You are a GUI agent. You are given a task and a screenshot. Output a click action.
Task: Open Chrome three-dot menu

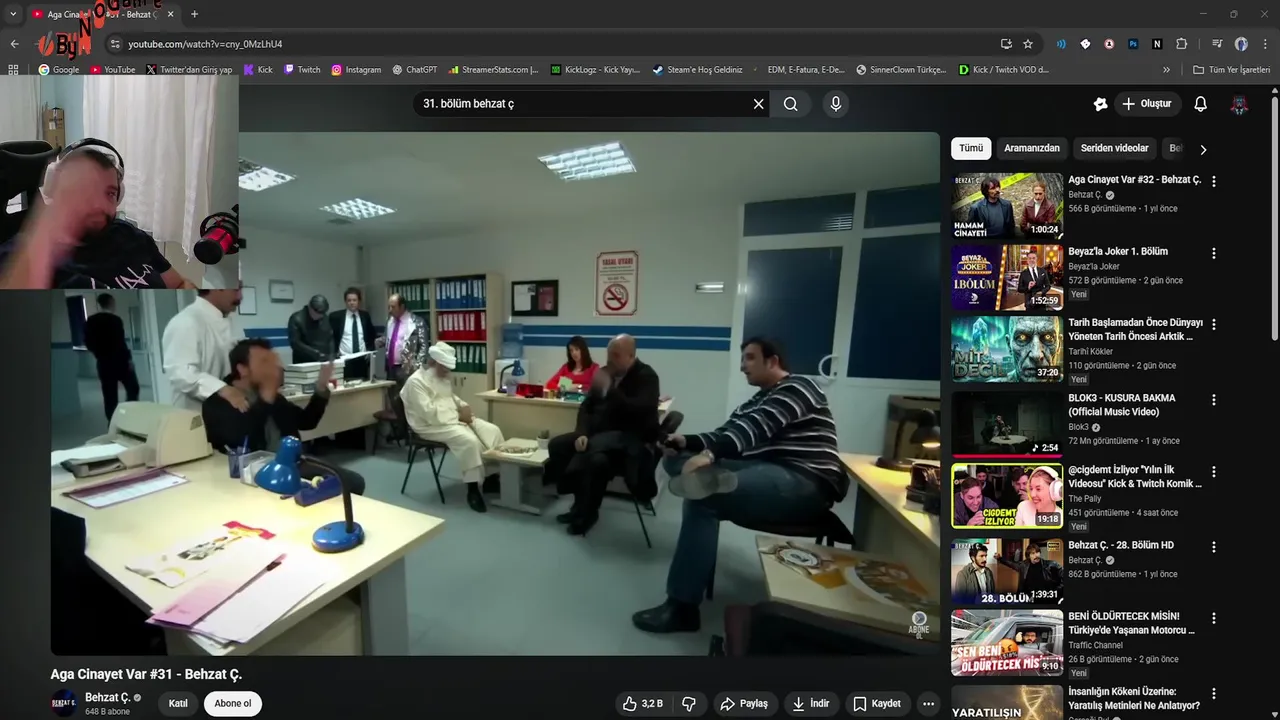pyautogui.click(x=1264, y=44)
